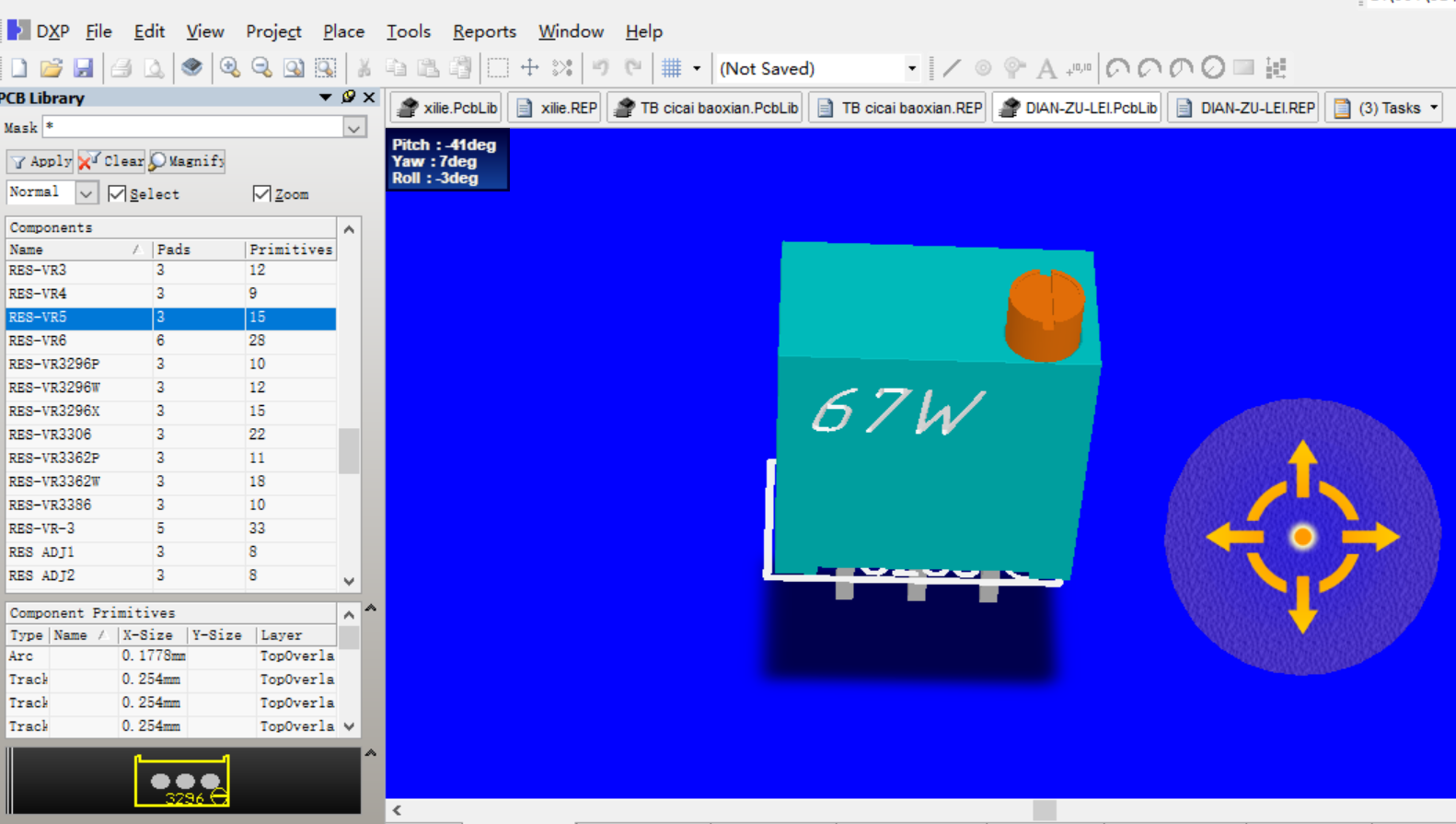Click the Fit Document zoom icon
This screenshot has height=824, width=1456.
pyautogui.click(x=294, y=68)
